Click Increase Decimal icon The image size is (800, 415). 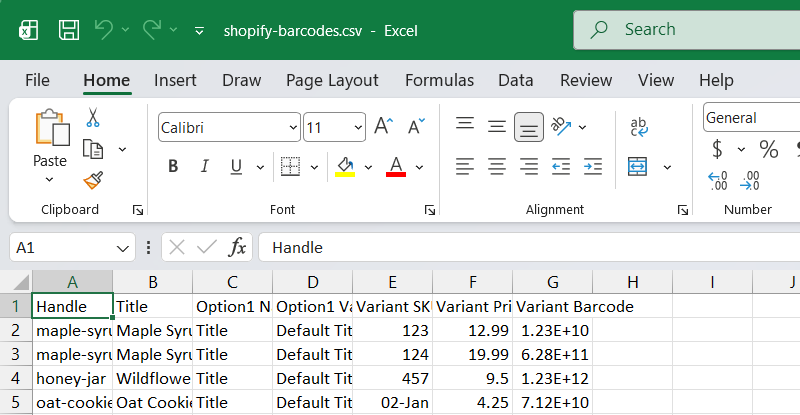pos(717,181)
